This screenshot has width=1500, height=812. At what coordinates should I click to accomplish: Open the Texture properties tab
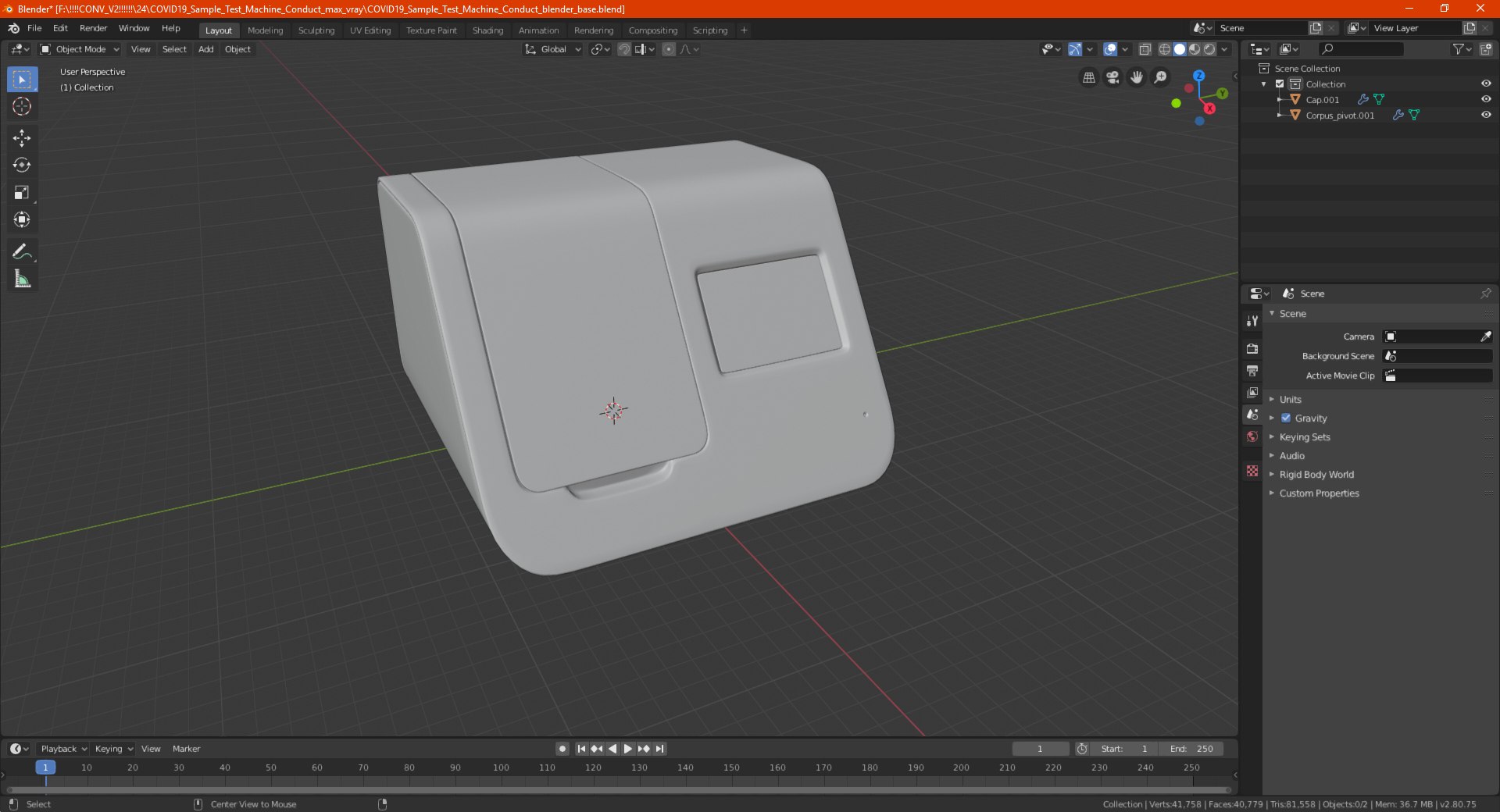[1252, 471]
